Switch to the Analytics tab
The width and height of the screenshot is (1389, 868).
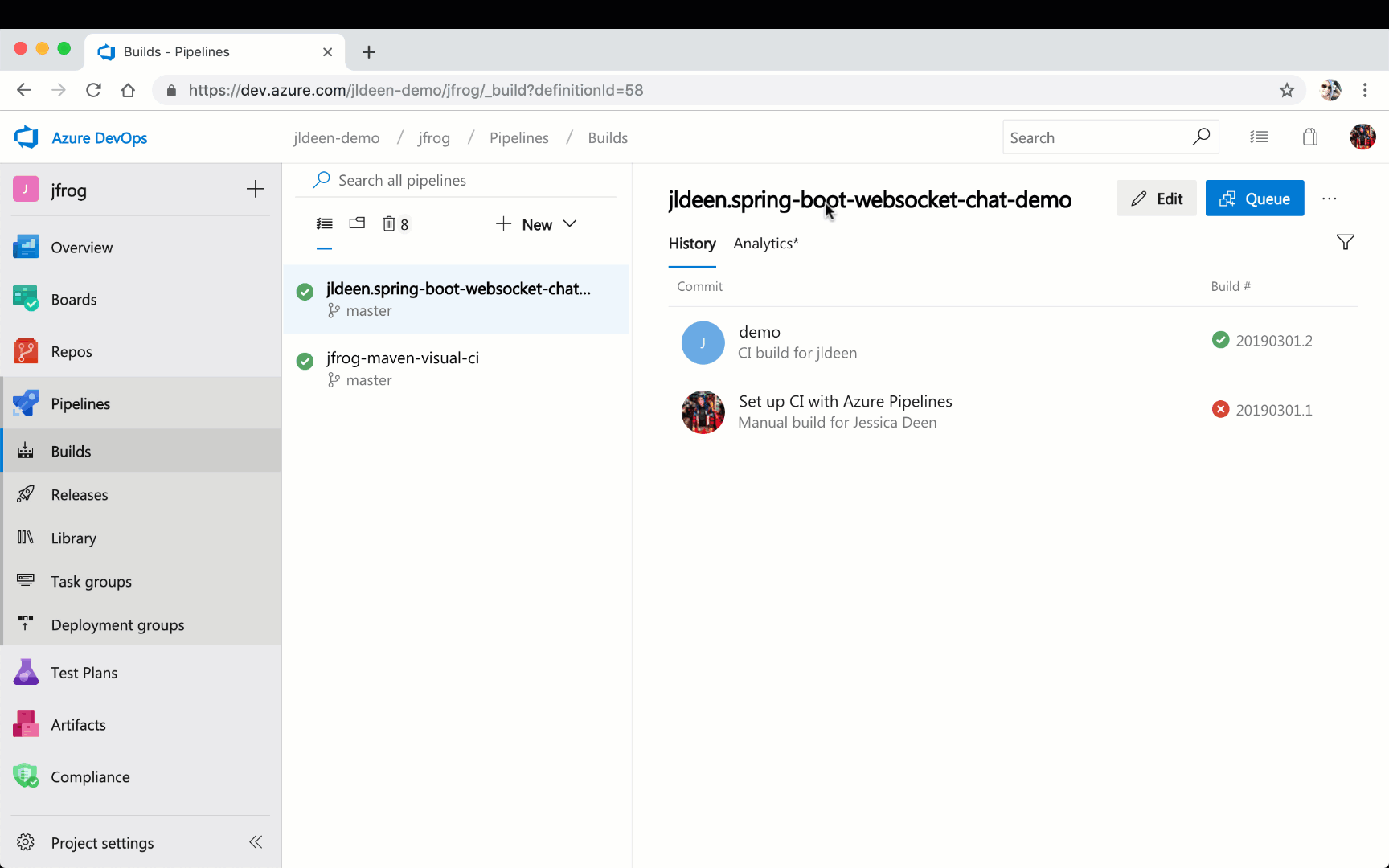pos(766,244)
